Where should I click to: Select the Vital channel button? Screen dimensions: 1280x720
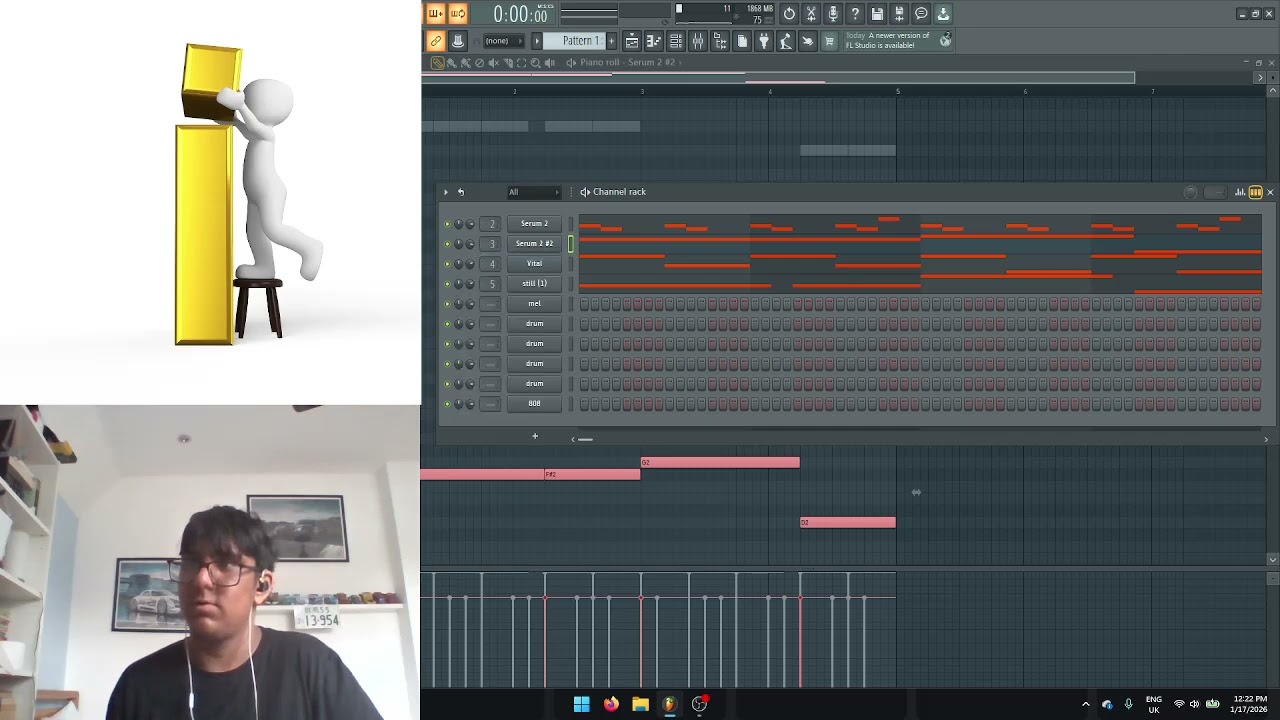tap(534, 264)
